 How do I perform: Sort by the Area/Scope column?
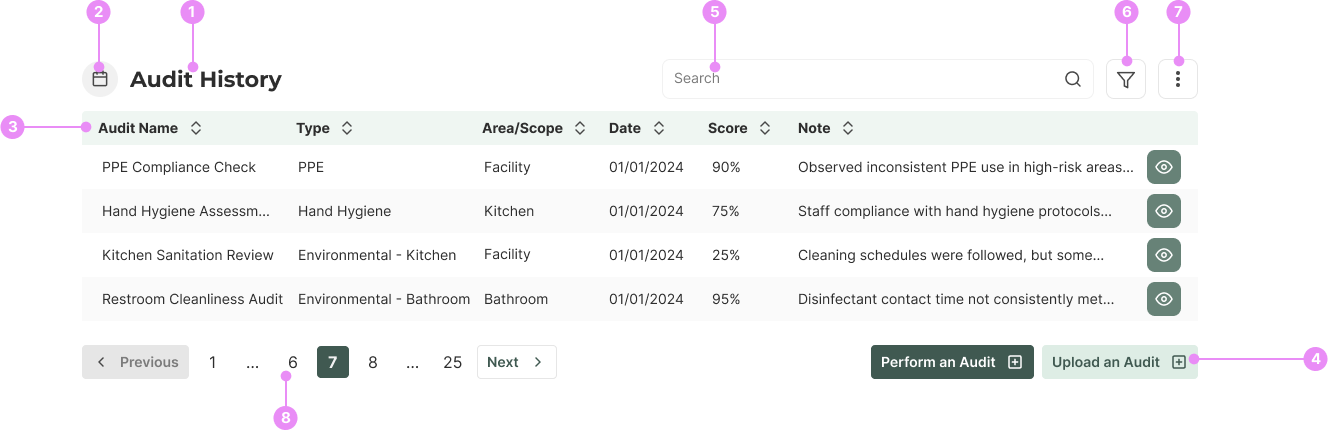point(580,128)
